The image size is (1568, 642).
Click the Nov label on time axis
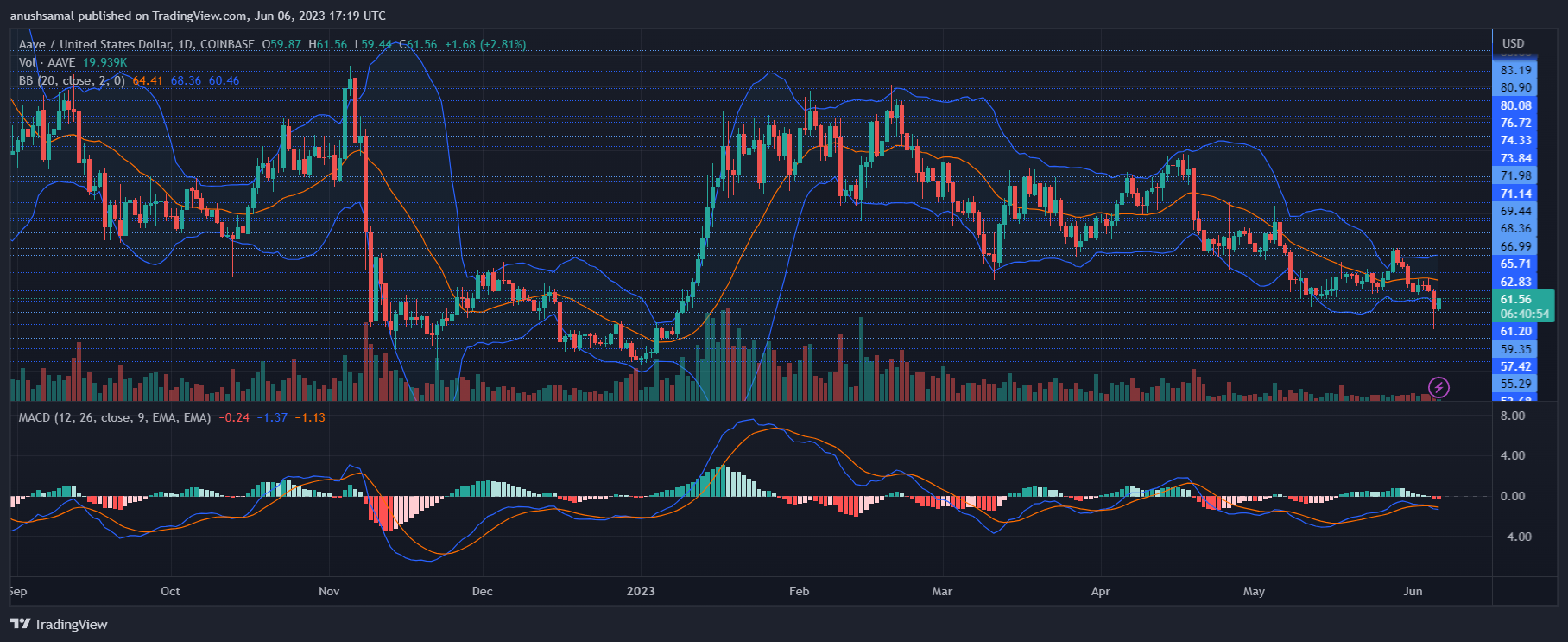tap(329, 591)
